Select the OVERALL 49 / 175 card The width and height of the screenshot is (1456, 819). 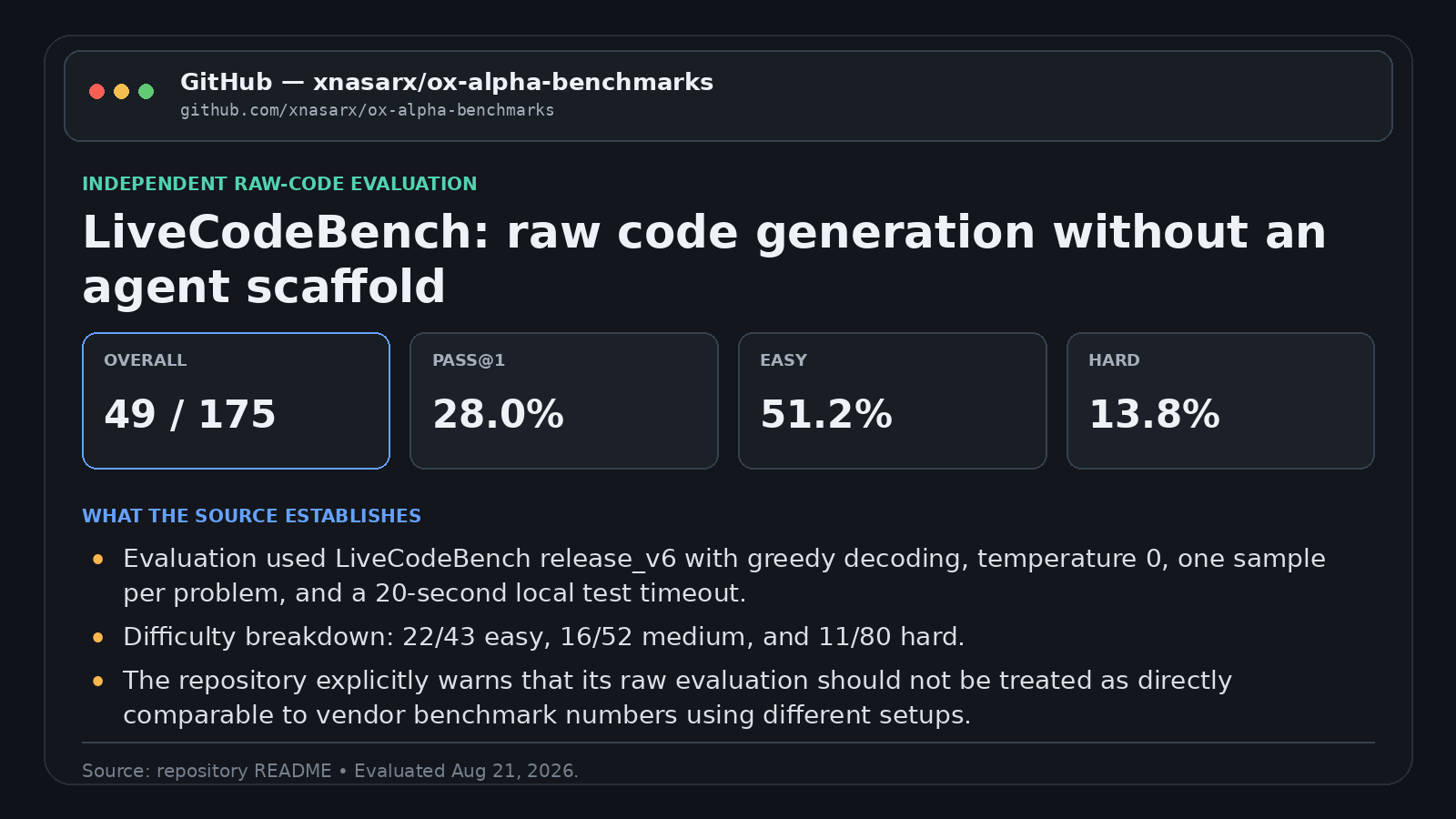click(236, 400)
